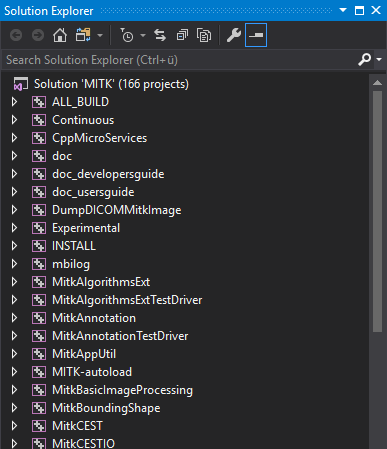Select the mbilog project
The height and width of the screenshot is (449, 387).
click(x=71, y=264)
